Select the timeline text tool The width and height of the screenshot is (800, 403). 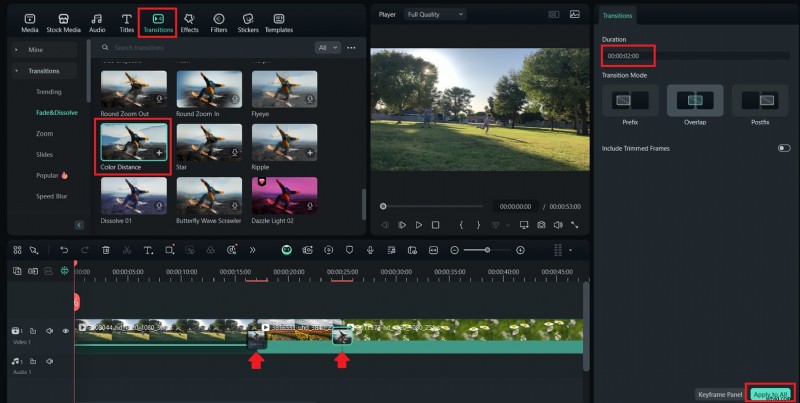tap(148, 250)
